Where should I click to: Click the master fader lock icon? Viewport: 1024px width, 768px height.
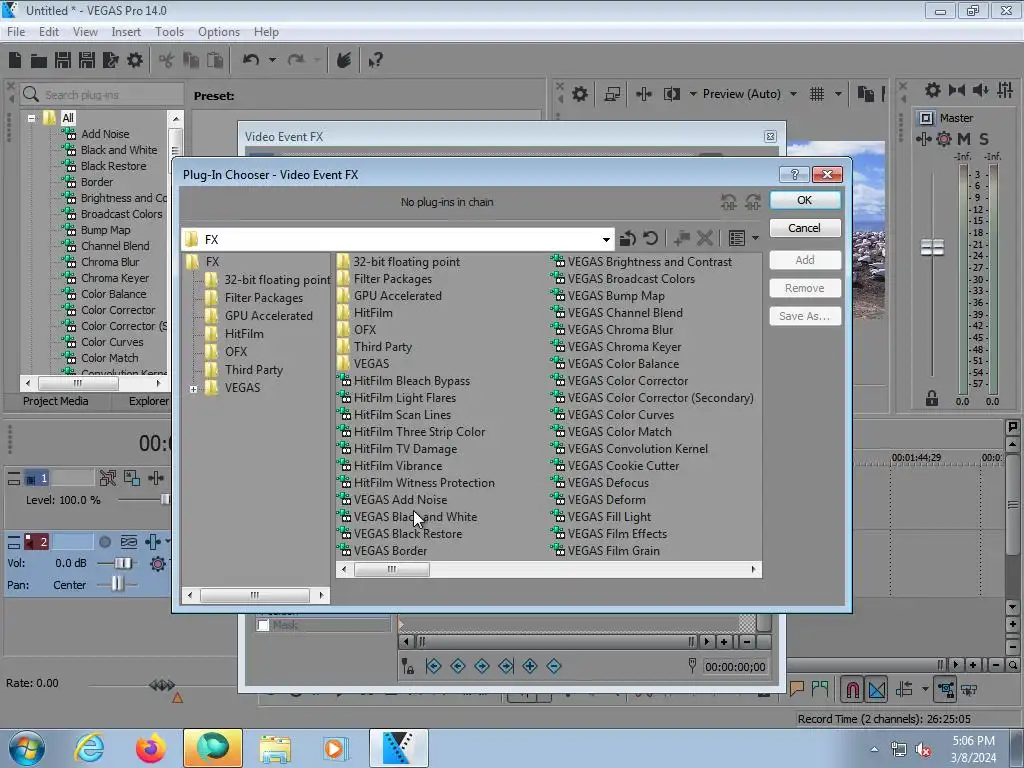(932, 398)
